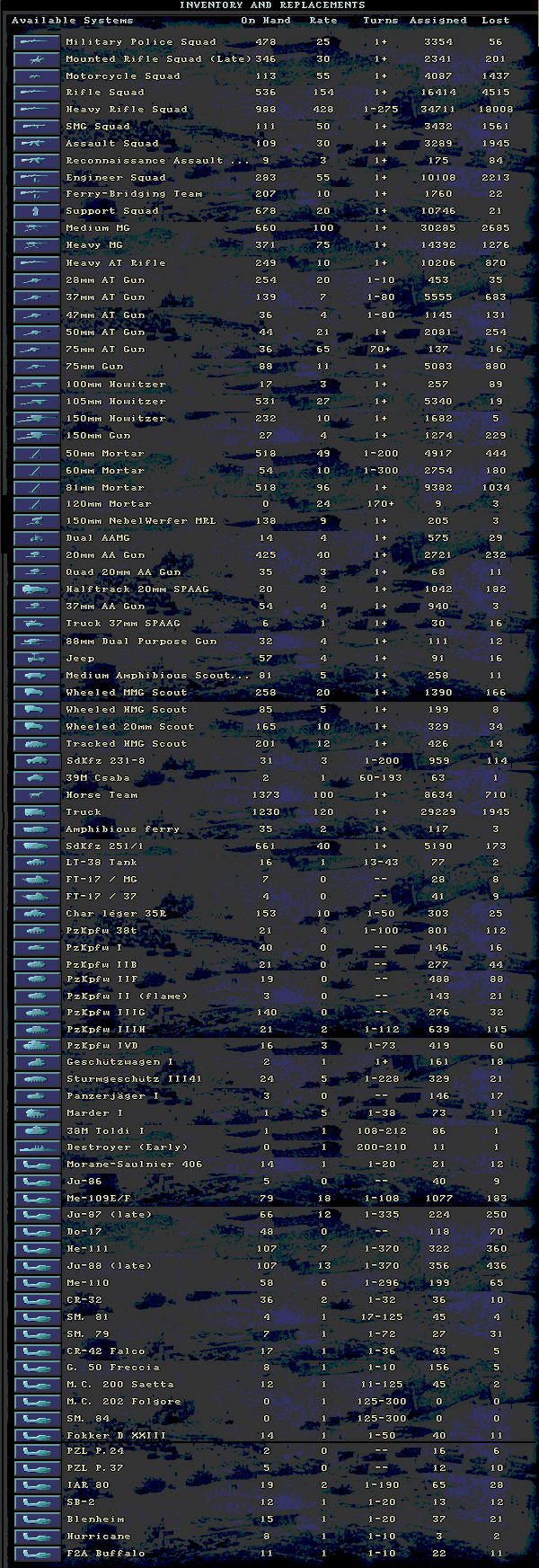
Task: Select the 'Amphibious ferry' name
Action: [x=123, y=829]
